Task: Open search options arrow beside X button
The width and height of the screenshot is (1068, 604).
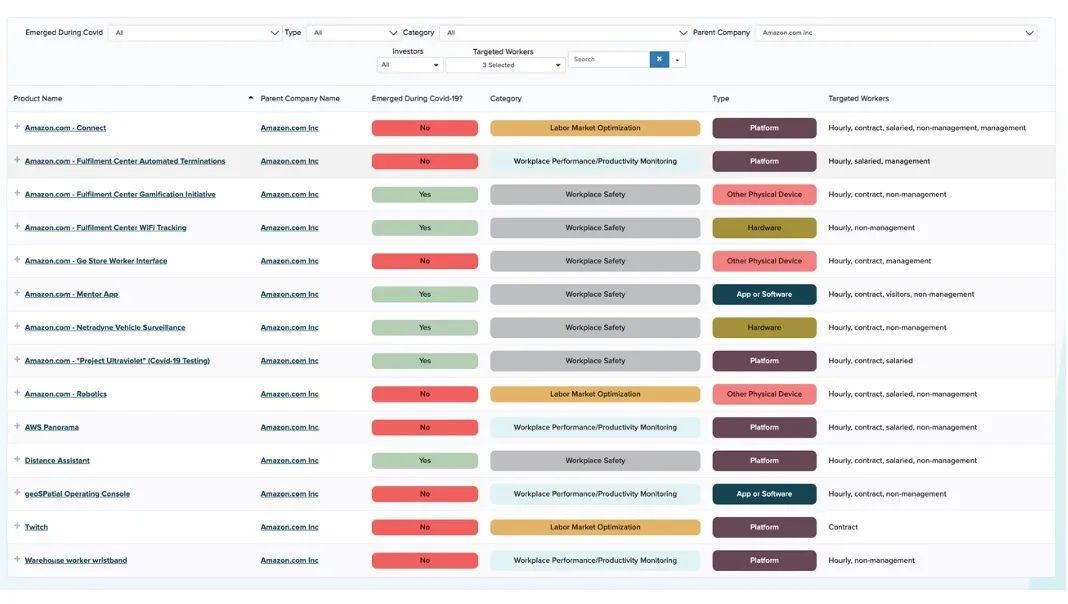Action: [x=677, y=60]
